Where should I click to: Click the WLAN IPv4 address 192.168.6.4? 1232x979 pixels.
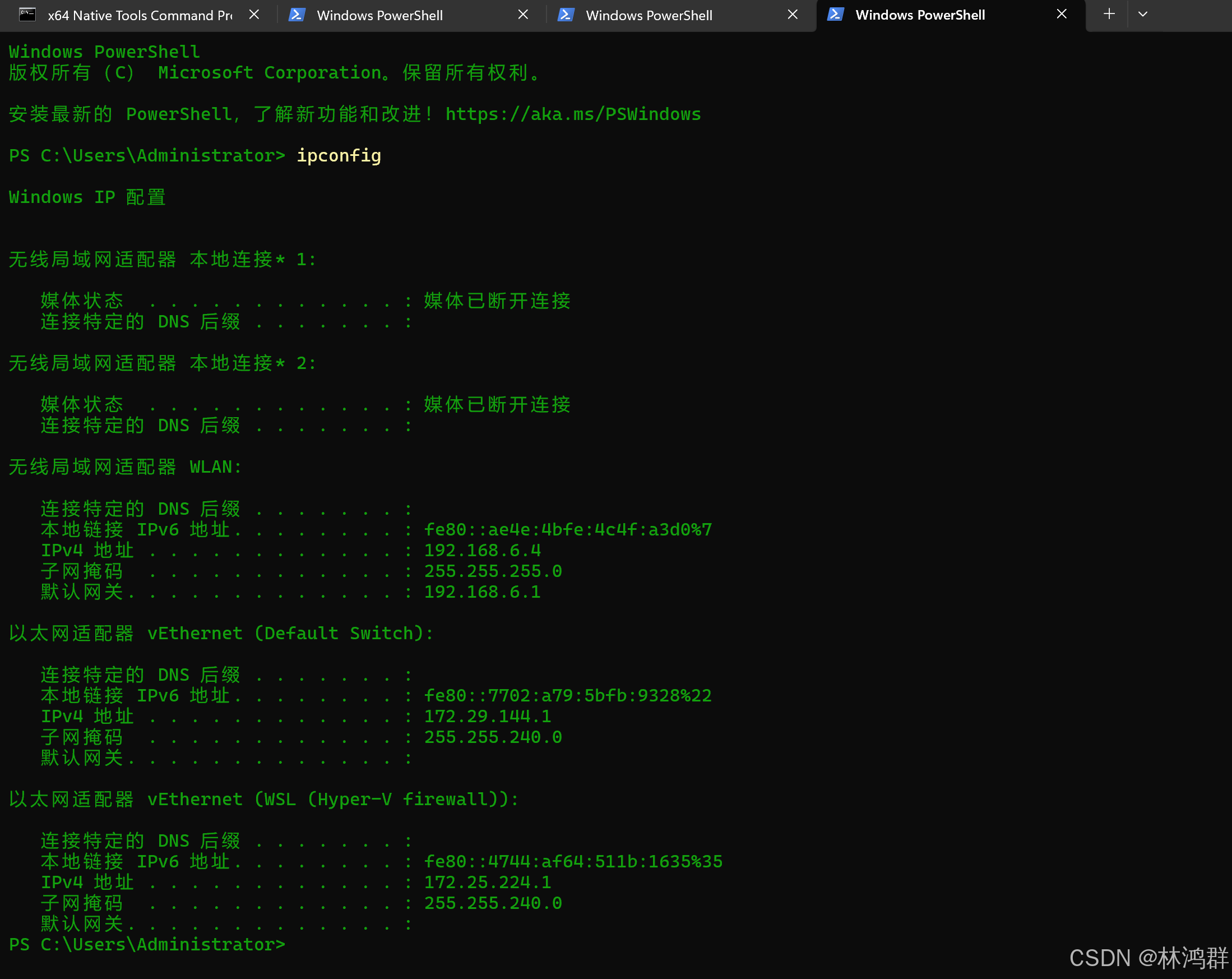[x=482, y=551]
